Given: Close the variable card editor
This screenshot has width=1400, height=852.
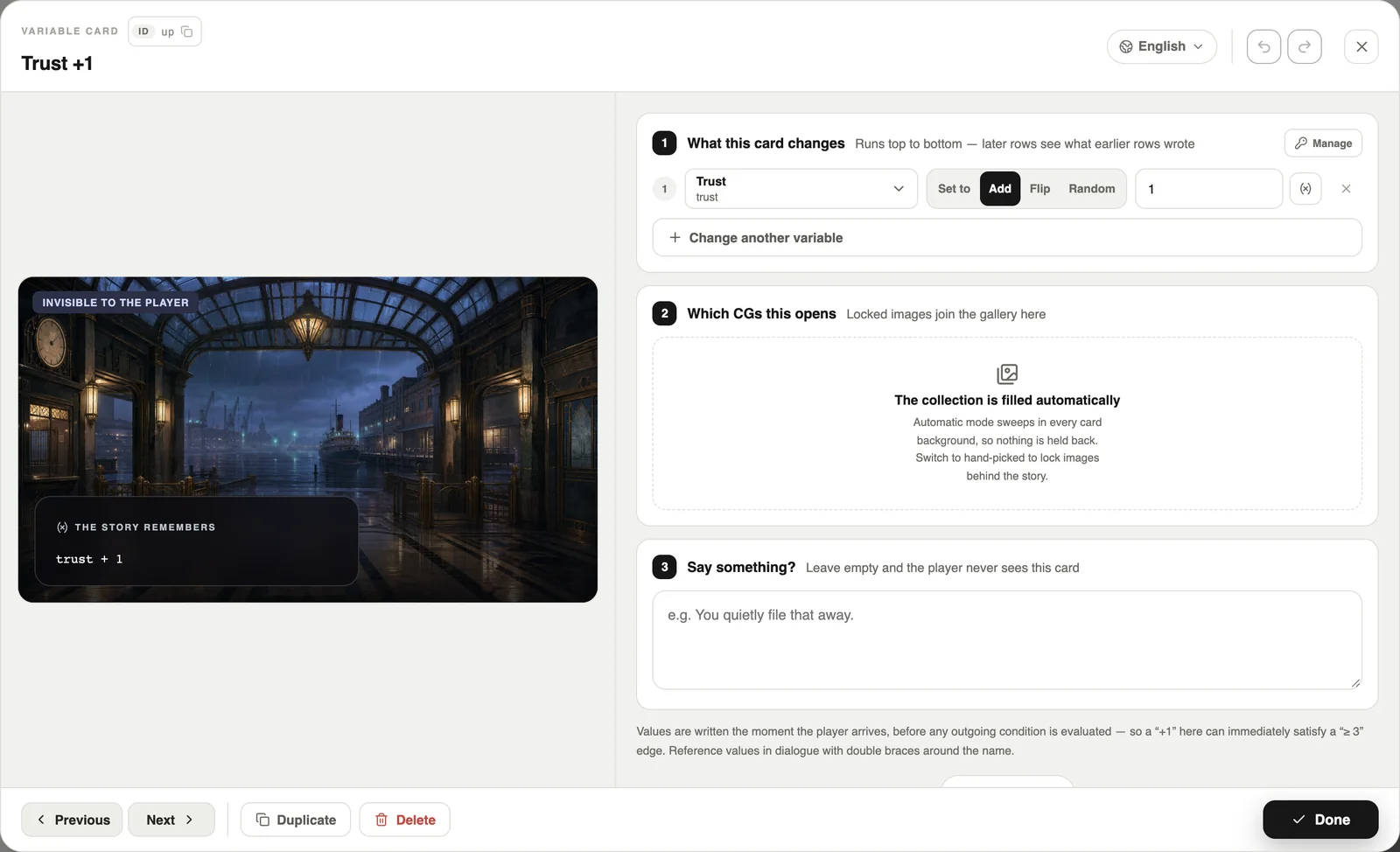Looking at the screenshot, I should click(x=1361, y=46).
